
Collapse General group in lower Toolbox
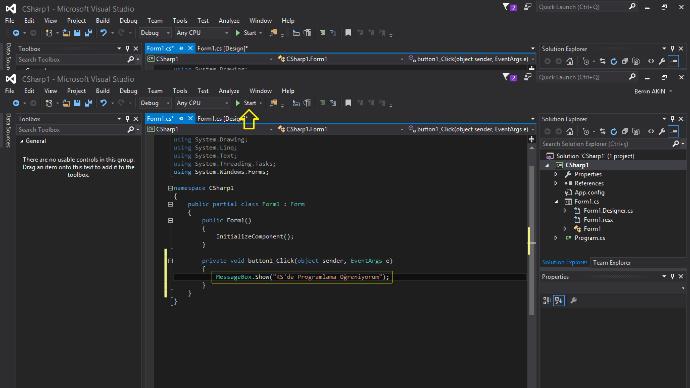pos(22,141)
